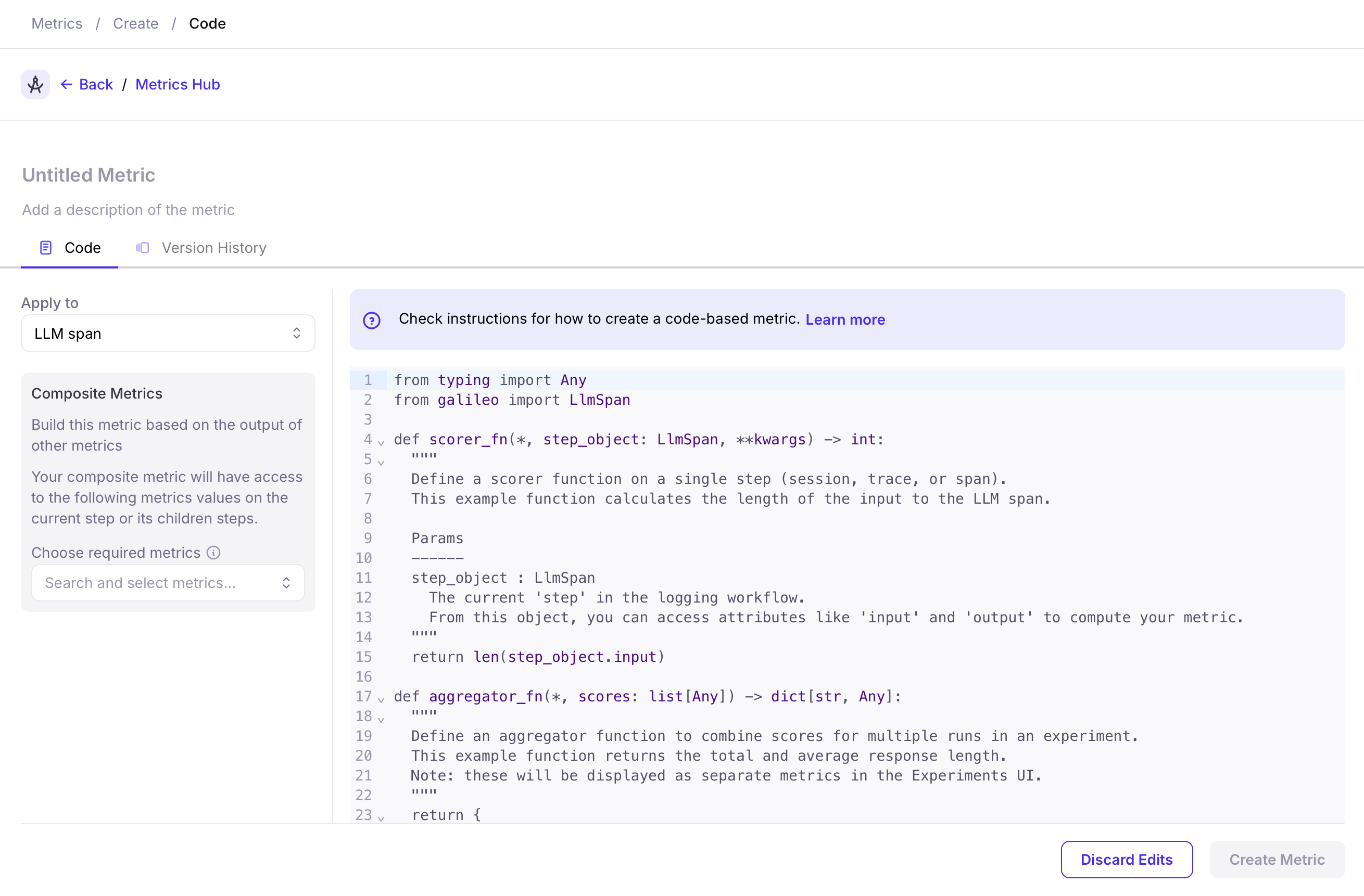Click code line 1 'from typing import Any'

(490, 380)
